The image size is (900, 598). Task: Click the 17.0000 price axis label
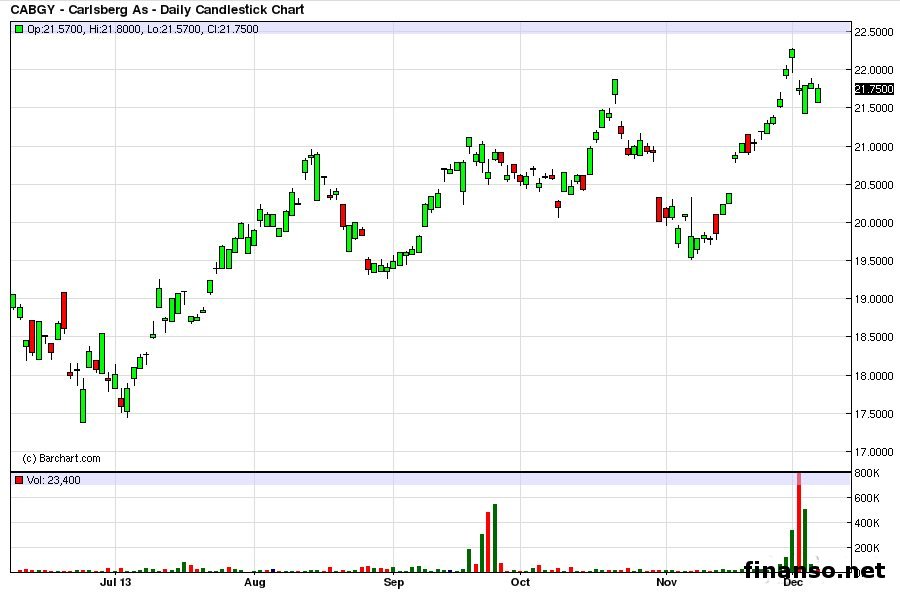tap(873, 452)
